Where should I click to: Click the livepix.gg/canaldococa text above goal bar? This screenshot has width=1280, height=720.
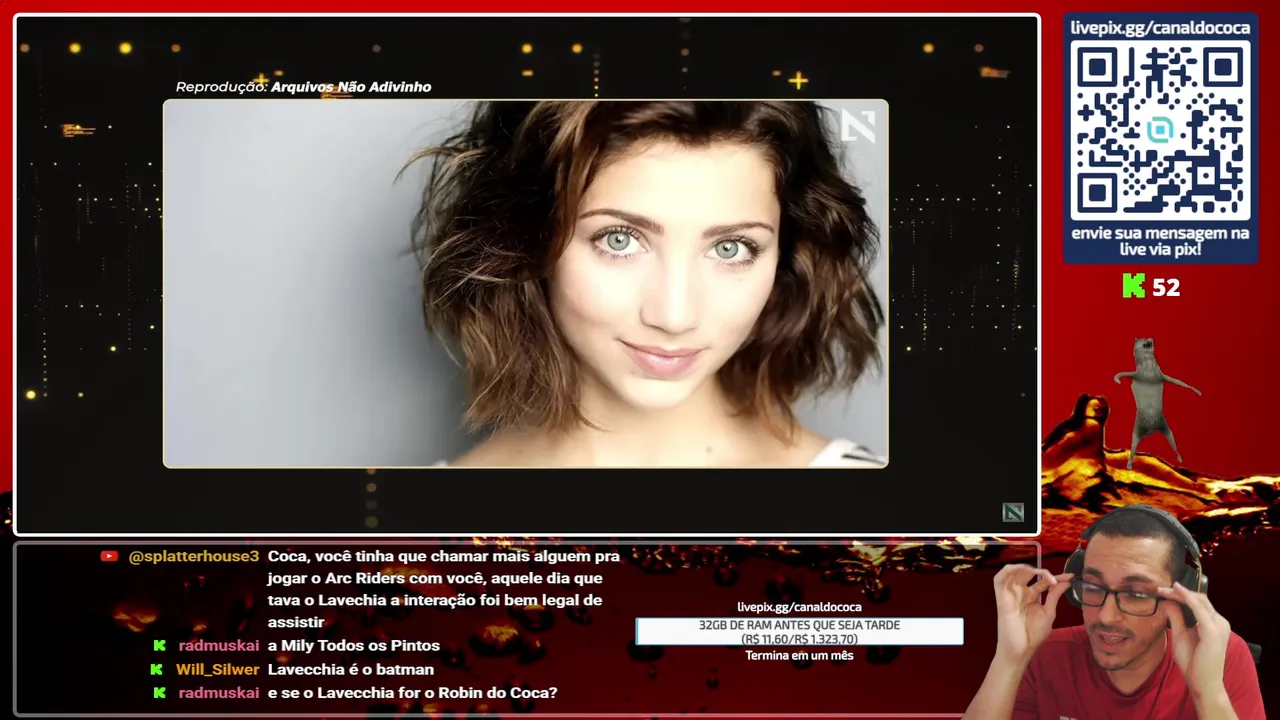click(x=799, y=607)
